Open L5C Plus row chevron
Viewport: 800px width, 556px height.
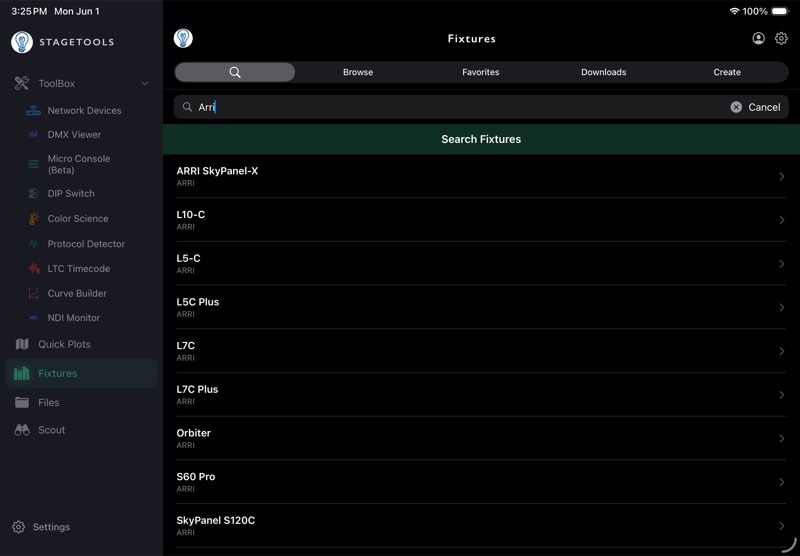coord(782,308)
